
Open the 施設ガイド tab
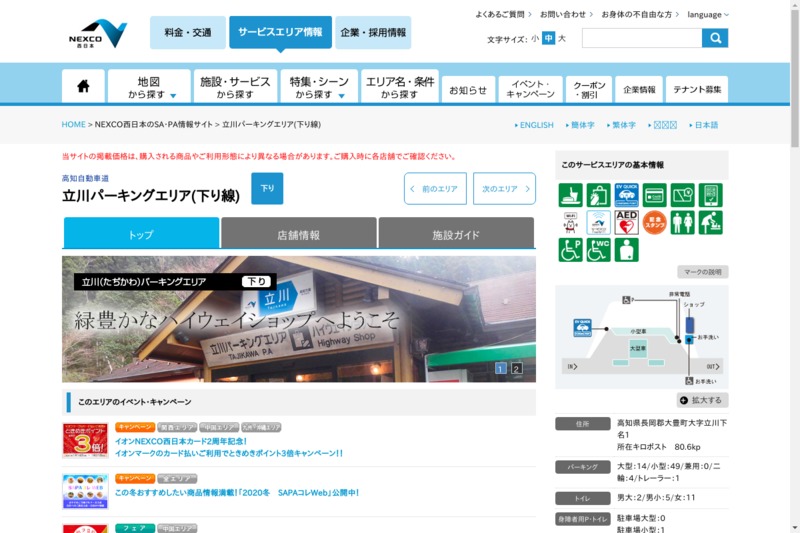[456, 234]
